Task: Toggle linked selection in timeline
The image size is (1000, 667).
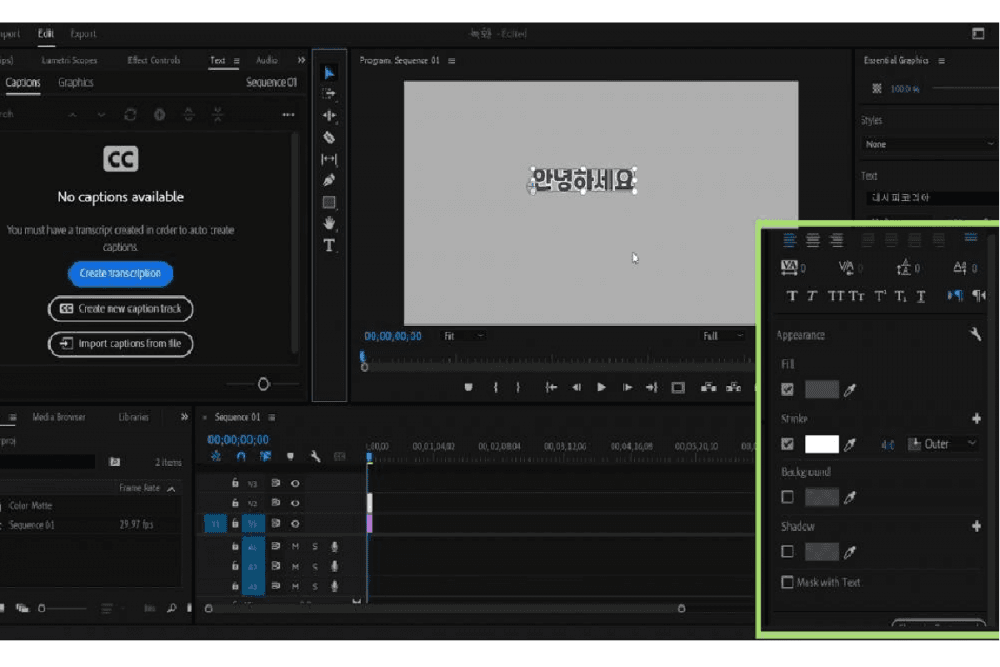Action: [x=265, y=457]
